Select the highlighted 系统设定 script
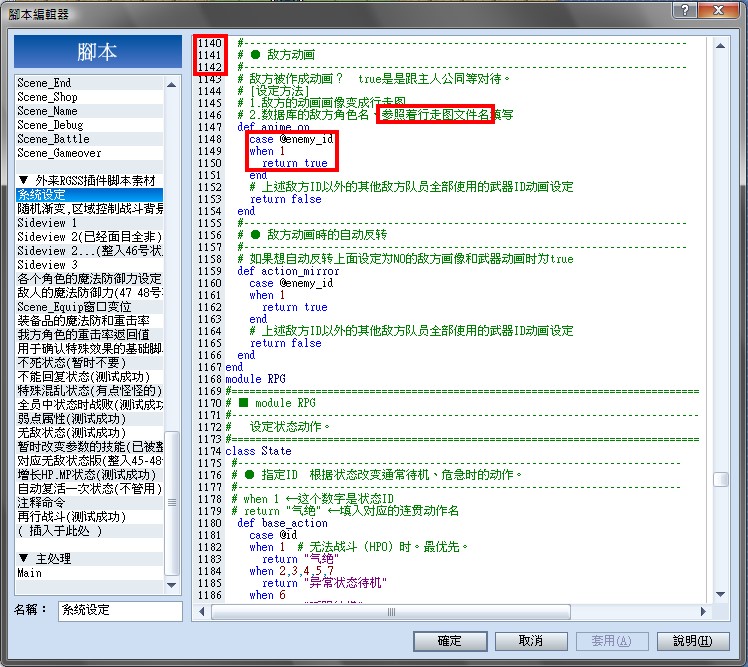Image resolution: width=748 pixels, height=667 pixels. click(x=89, y=195)
